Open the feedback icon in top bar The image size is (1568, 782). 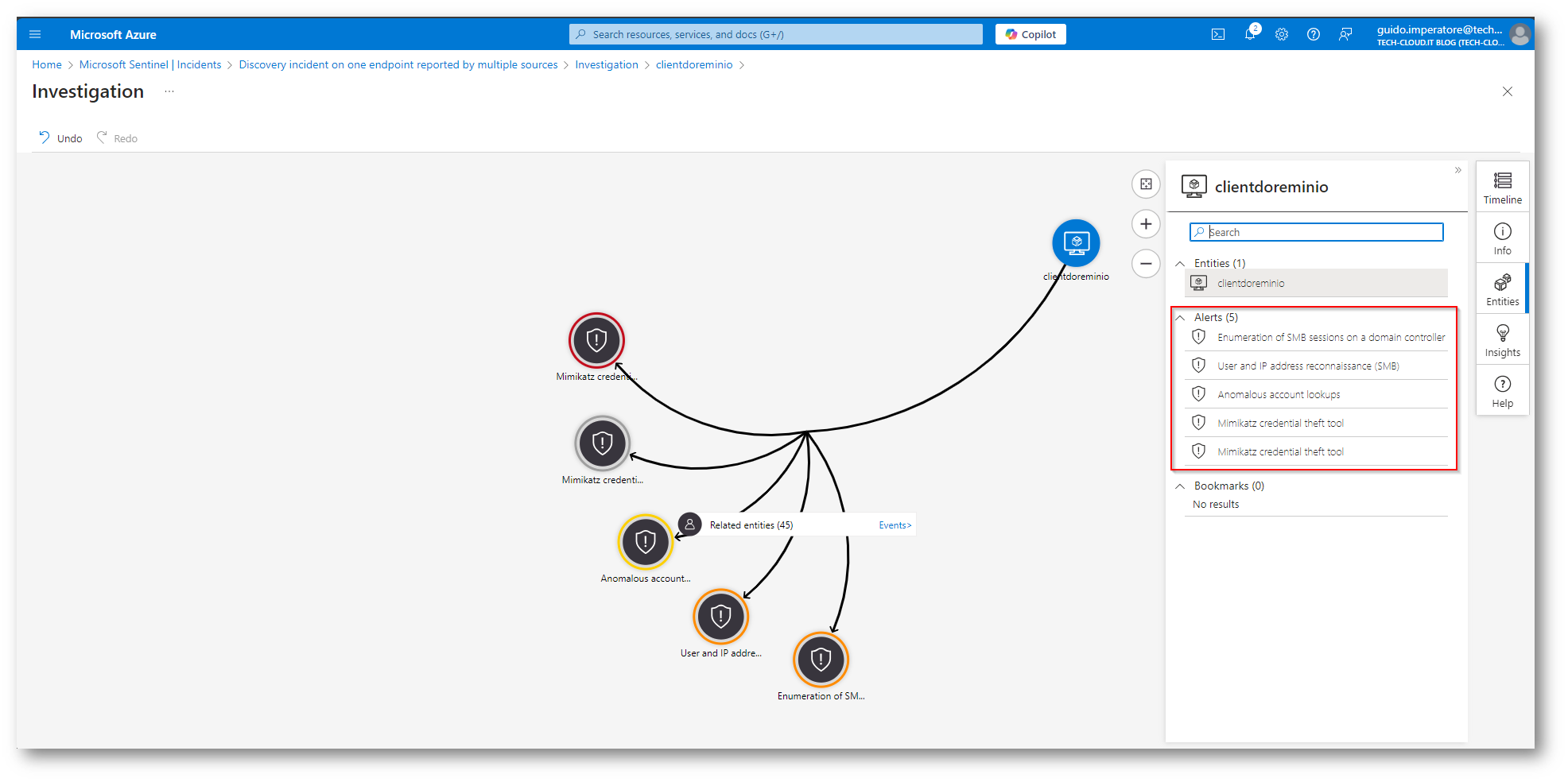(1345, 34)
